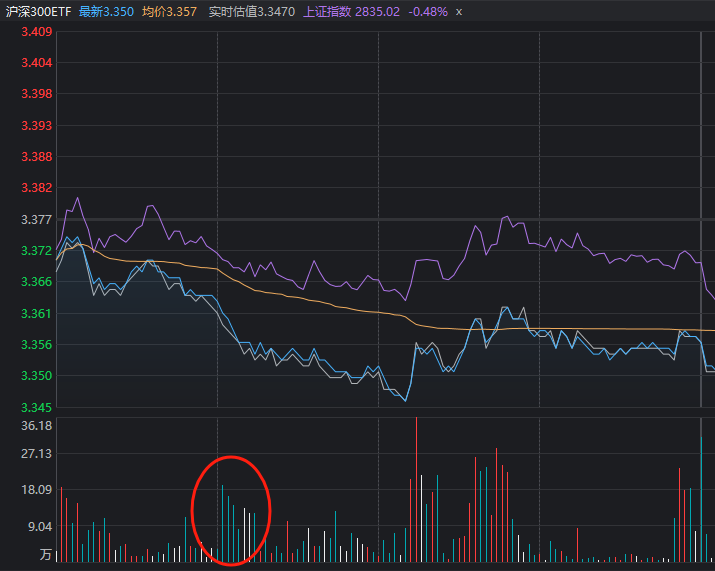
Task: Click the 3.388 price axis label
Action: pos(37,156)
